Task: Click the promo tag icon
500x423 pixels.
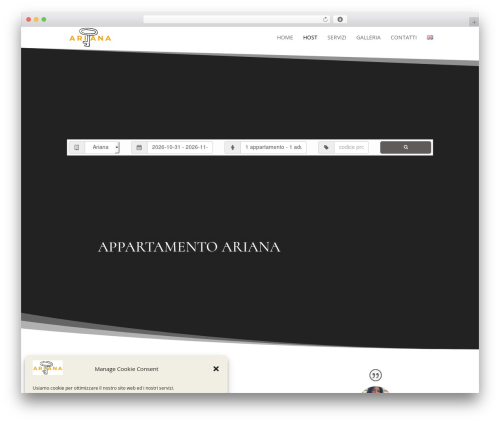Action: point(326,147)
